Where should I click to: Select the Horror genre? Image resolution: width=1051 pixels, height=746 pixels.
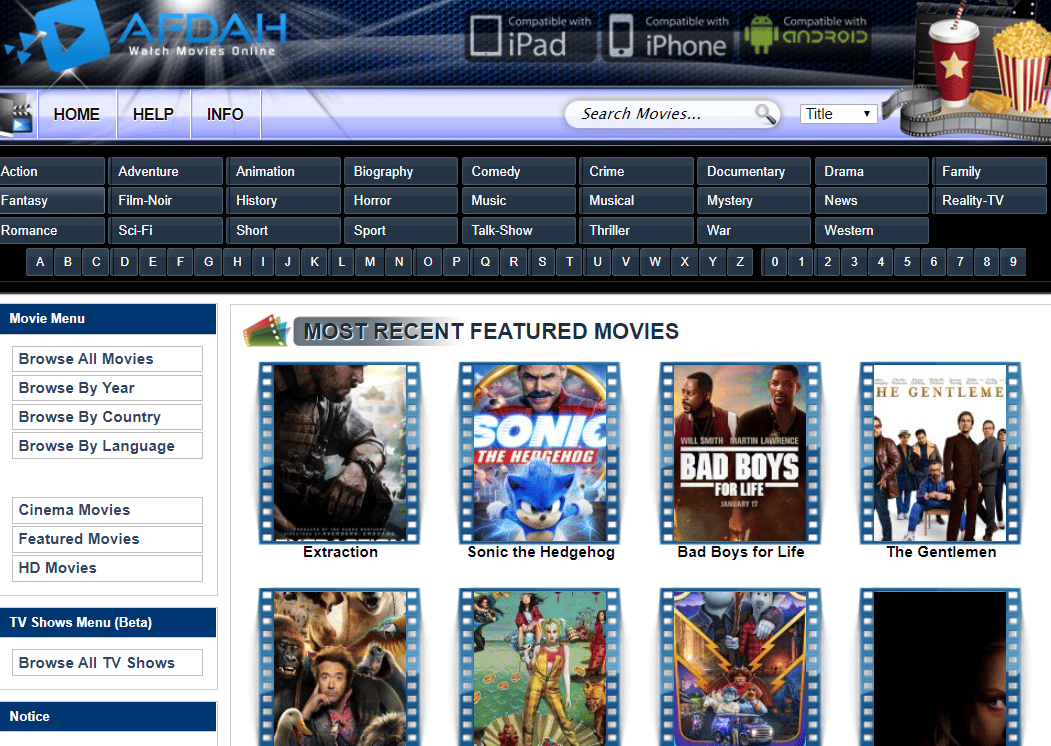coord(401,200)
